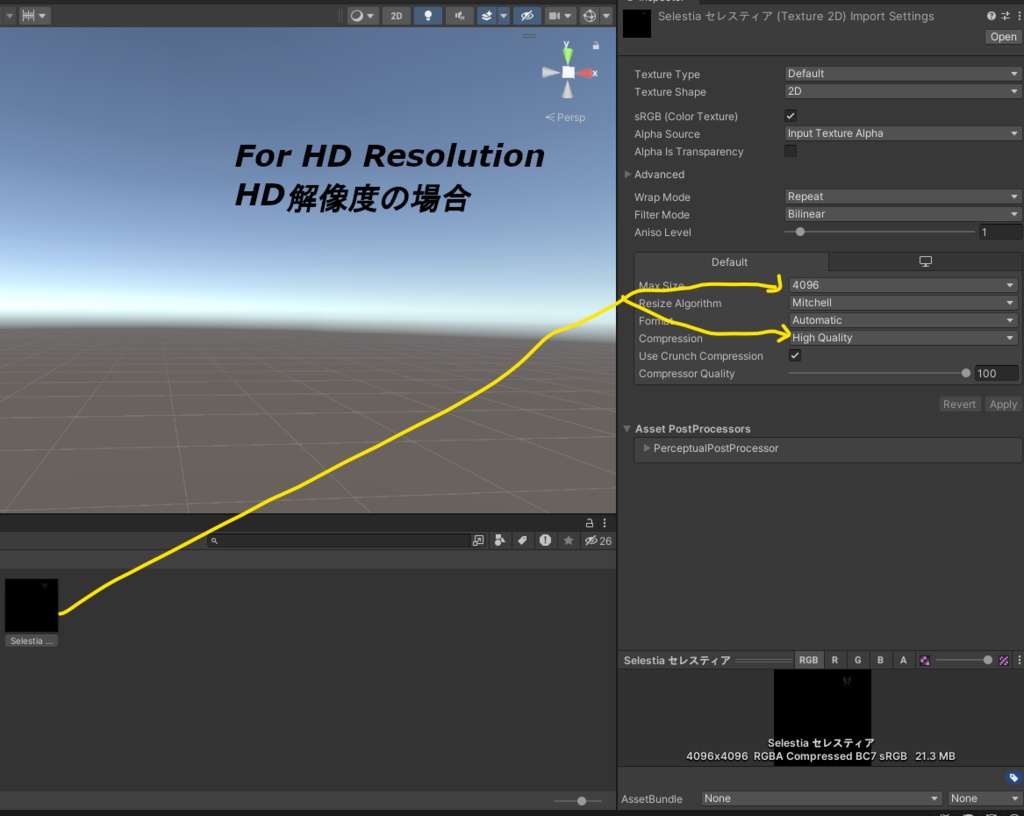Image resolution: width=1024 pixels, height=816 pixels.
Task: Open the AssetBundle variant dropdown
Action: click(984, 798)
